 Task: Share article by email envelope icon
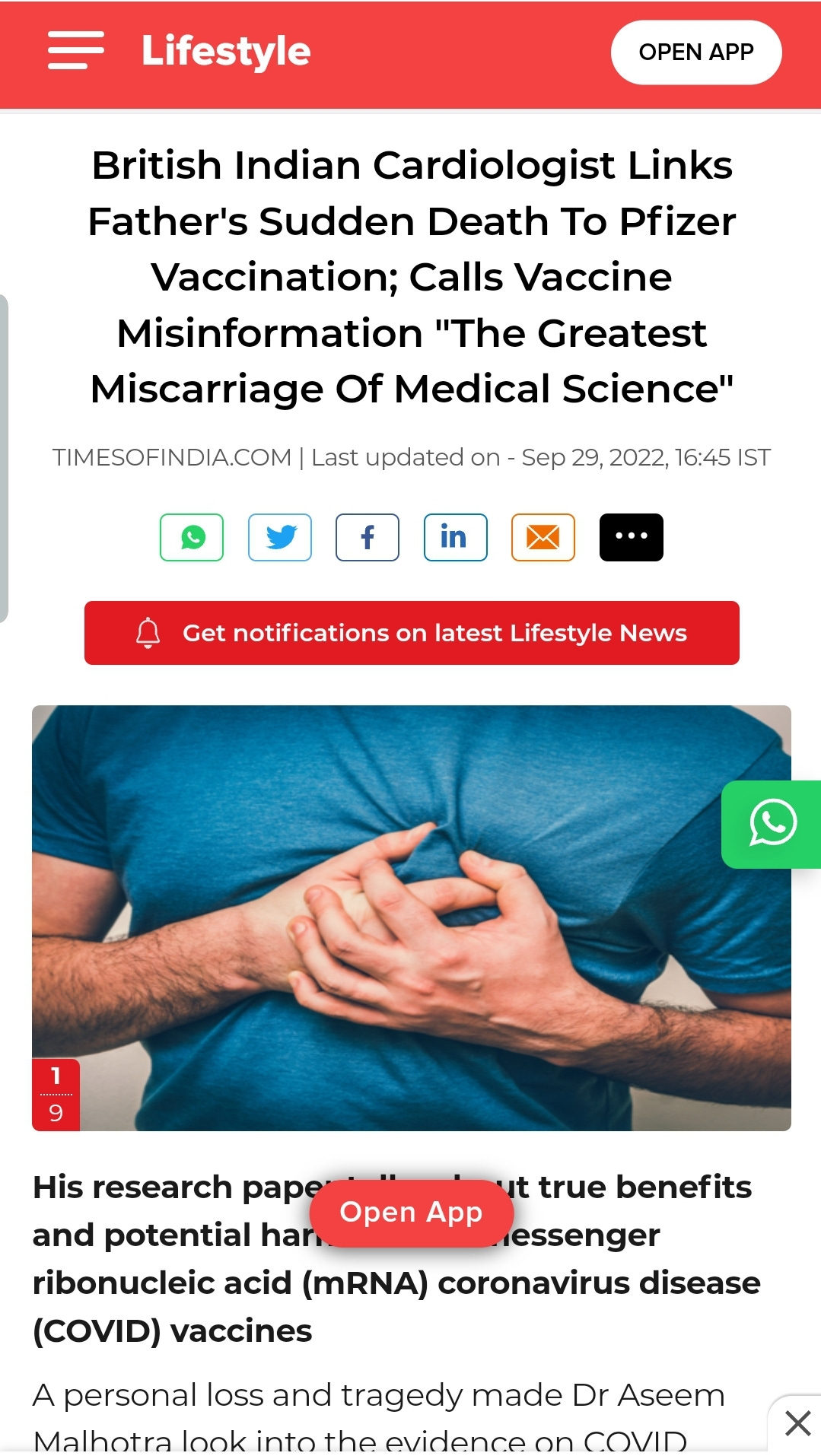[x=543, y=537]
